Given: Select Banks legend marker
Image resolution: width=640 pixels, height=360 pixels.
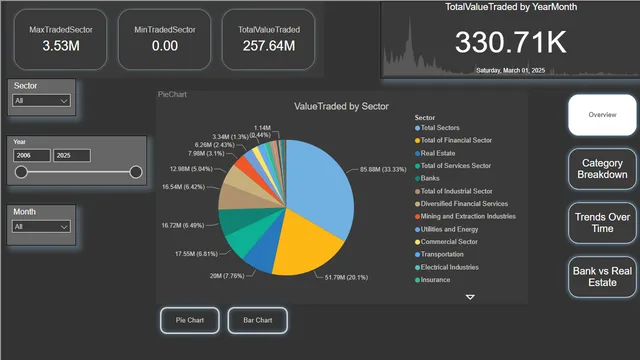Looking at the screenshot, I should click(x=417, y=179).
